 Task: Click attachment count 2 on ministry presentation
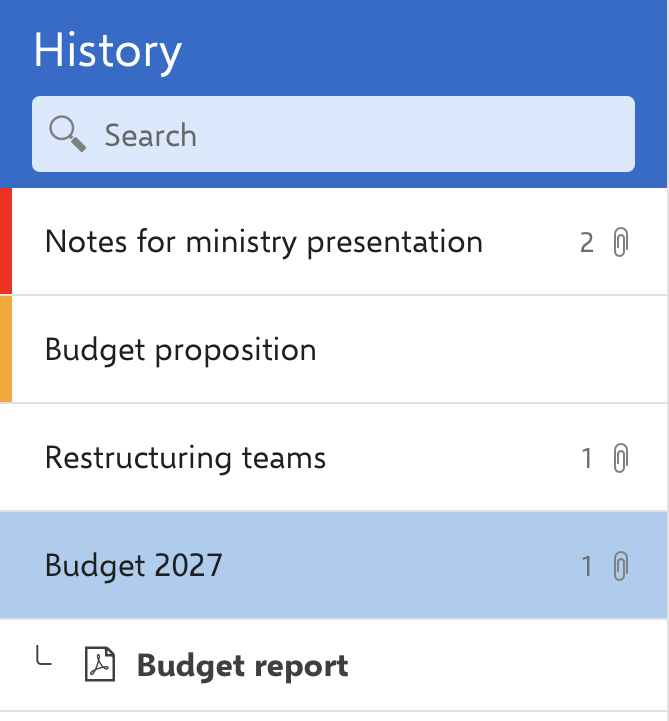[586, 243]
